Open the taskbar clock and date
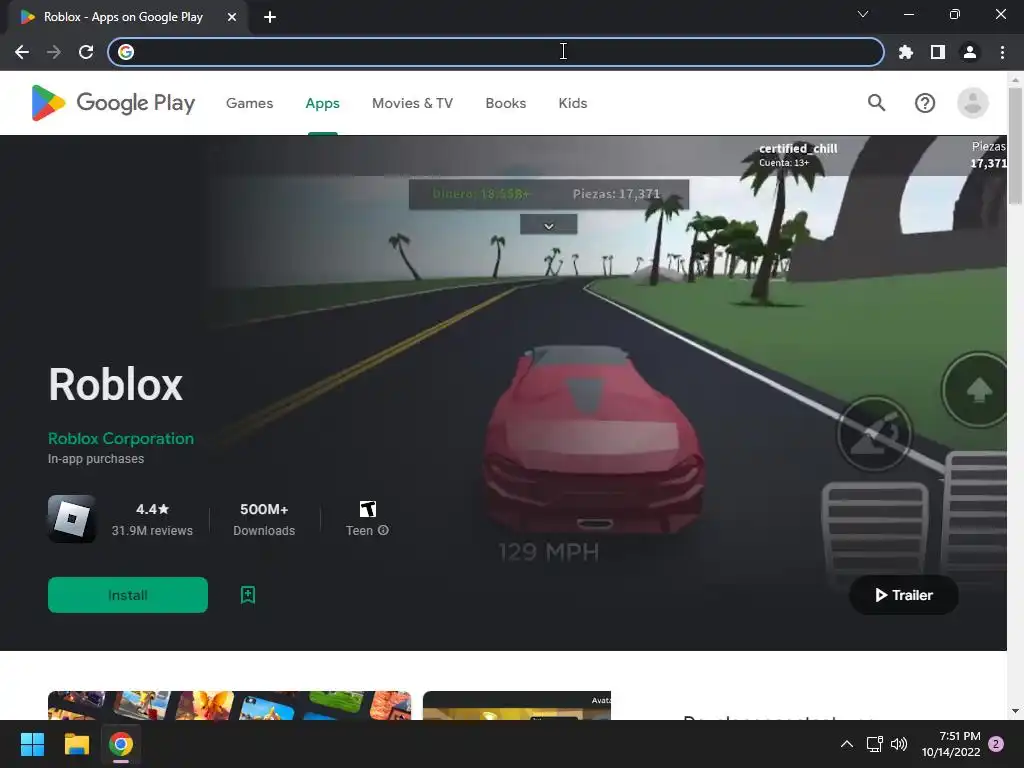Image resolution: width=1024 pixels, height=768 pixels. point(951,744)
